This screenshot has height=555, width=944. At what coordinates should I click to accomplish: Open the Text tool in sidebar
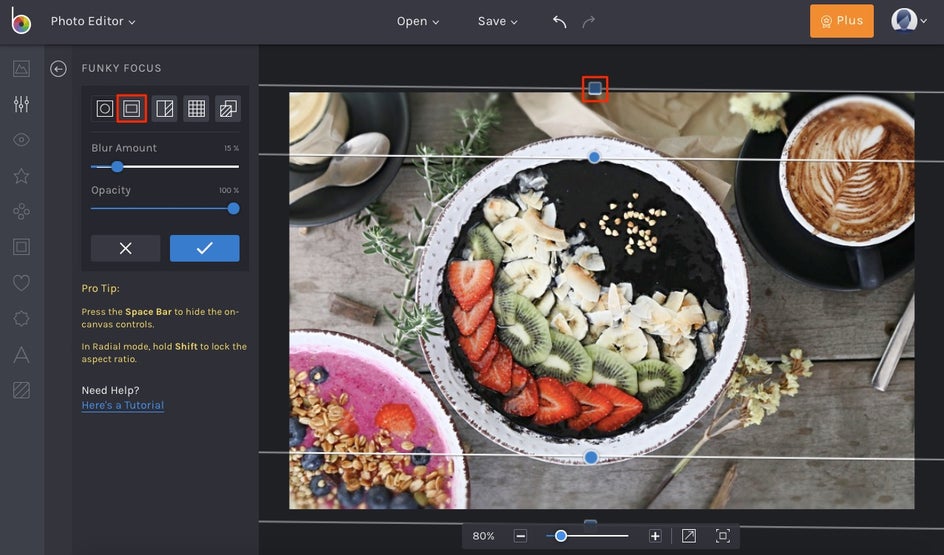point(21,354)
